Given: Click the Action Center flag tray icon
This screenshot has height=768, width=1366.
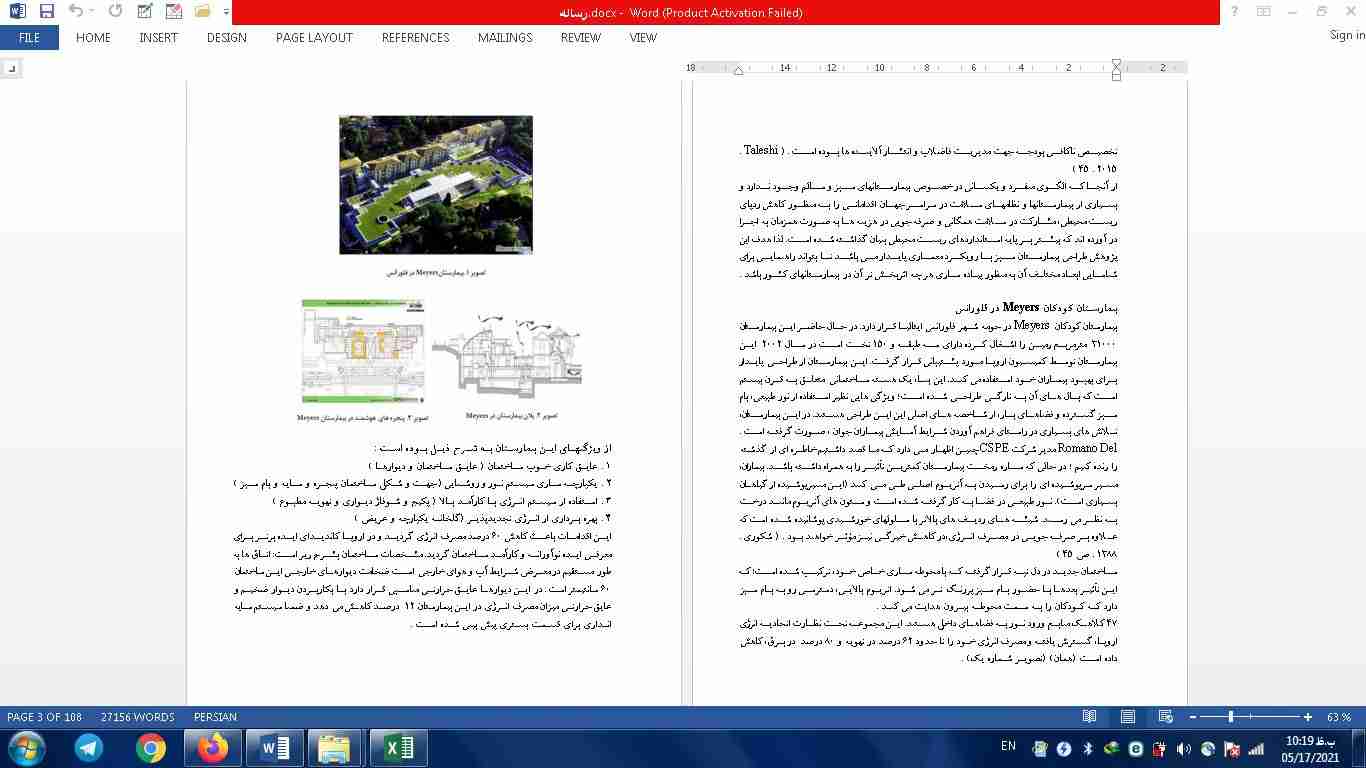Looking at the screenshot, I should 1232,749.
